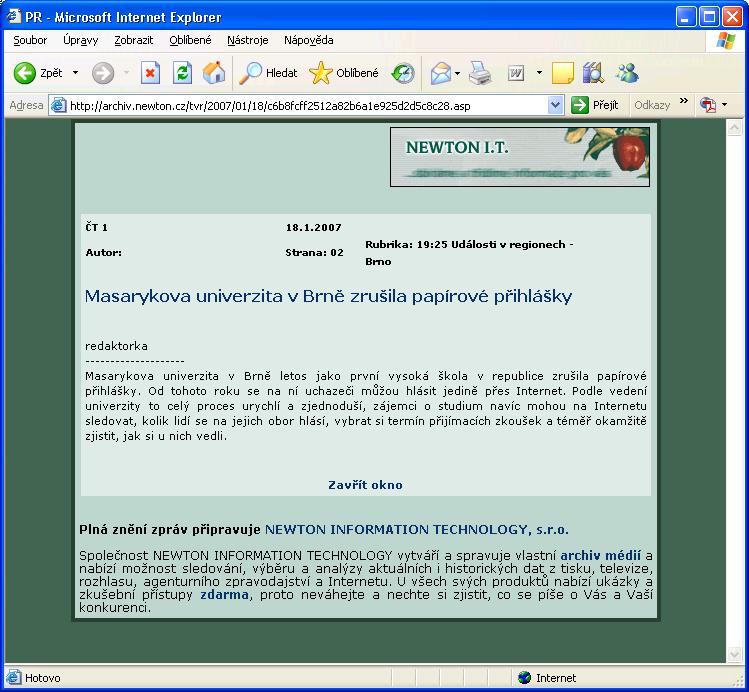Open NEWTON INFORMATION TECHNOLOGY, s.r.o. link

(x=417, y=530)
